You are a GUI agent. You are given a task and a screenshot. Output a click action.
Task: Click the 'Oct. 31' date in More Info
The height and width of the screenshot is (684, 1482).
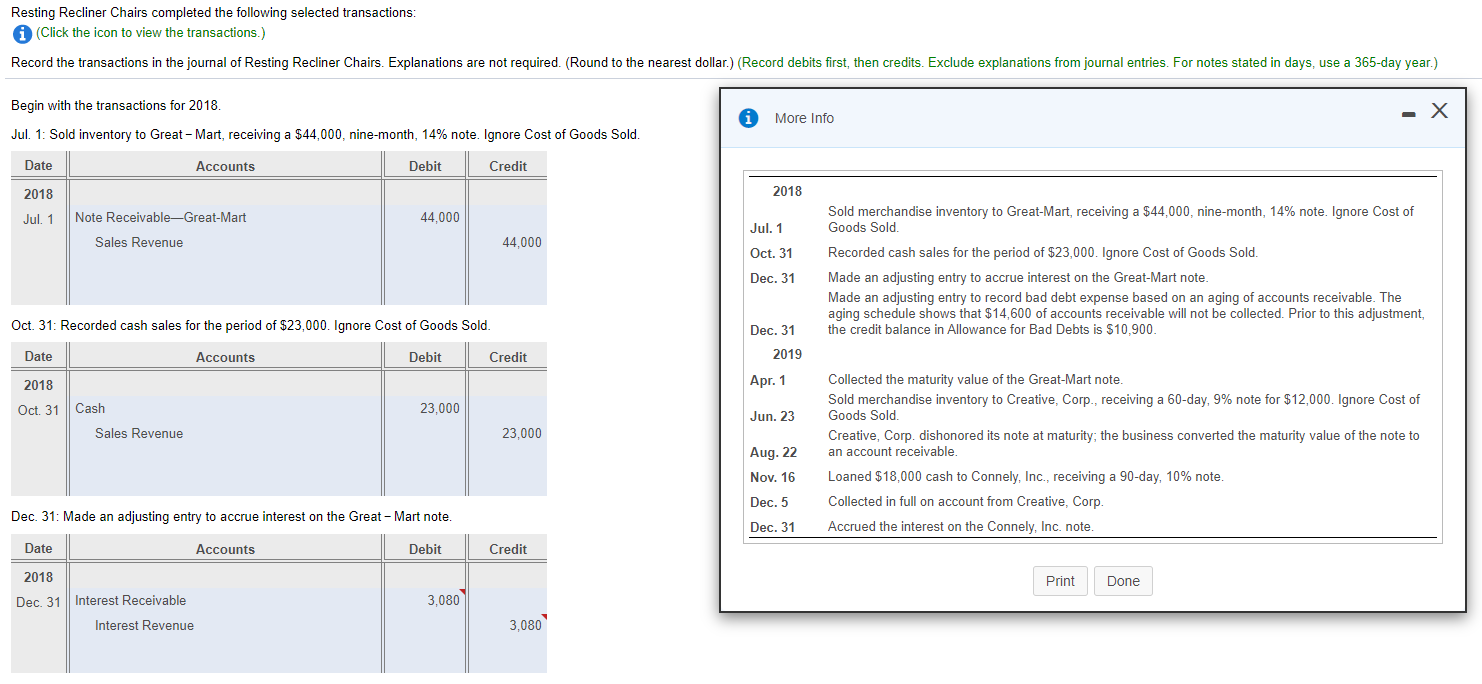point(771,253)
